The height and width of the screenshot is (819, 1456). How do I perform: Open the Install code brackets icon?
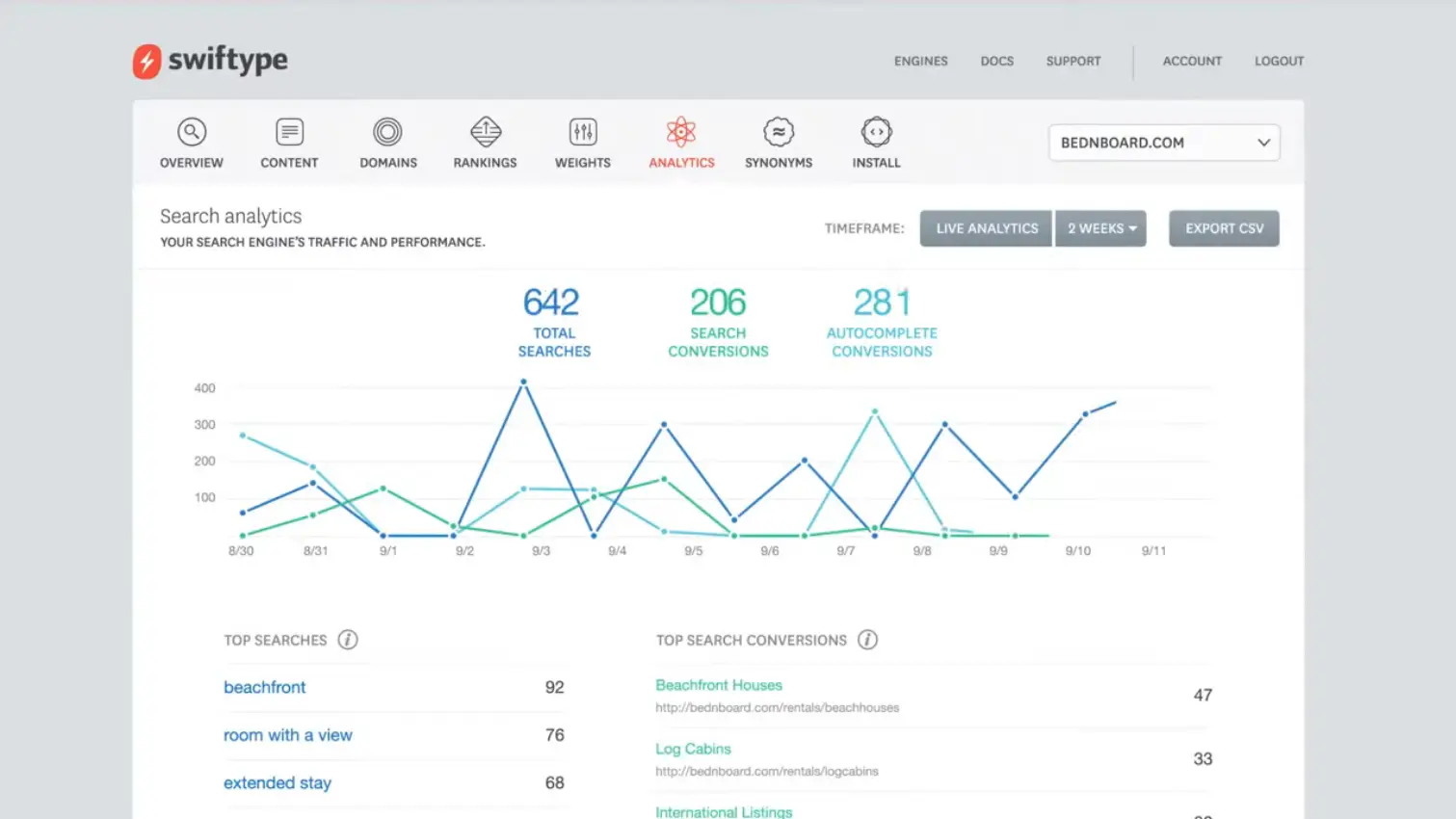coord(876,131)
